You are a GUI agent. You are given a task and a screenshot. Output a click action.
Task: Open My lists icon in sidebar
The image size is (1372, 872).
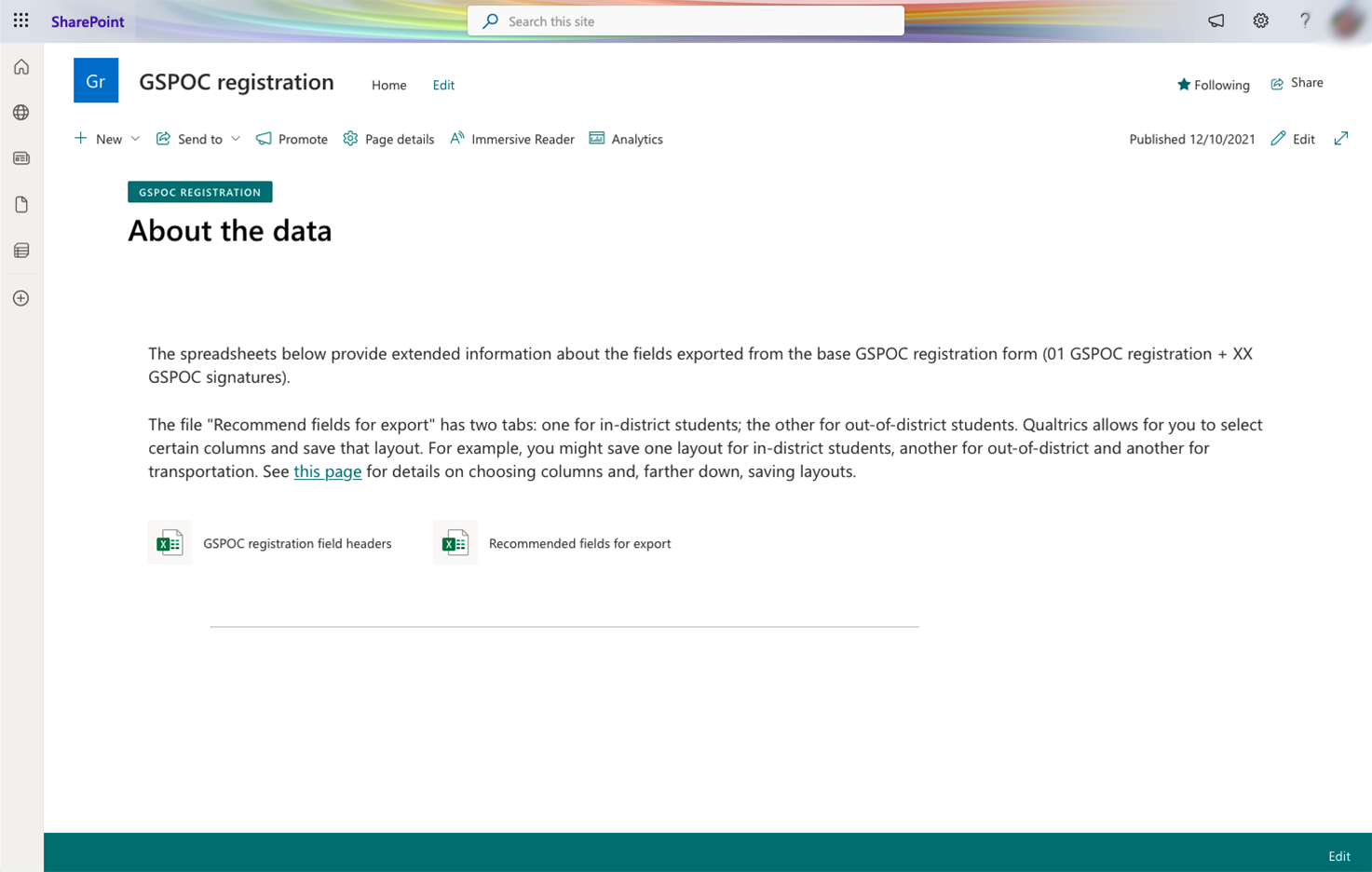coord(21,251)
